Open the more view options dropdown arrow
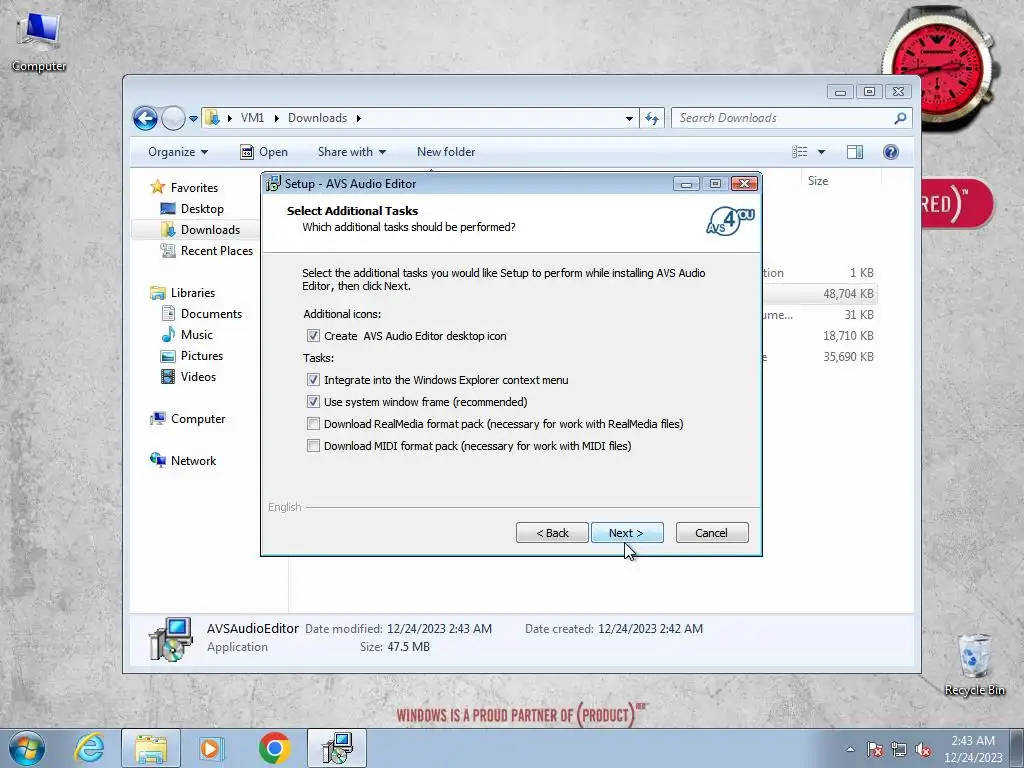The height and width of the screenshot is (768, 1024). tap(822, 152)
